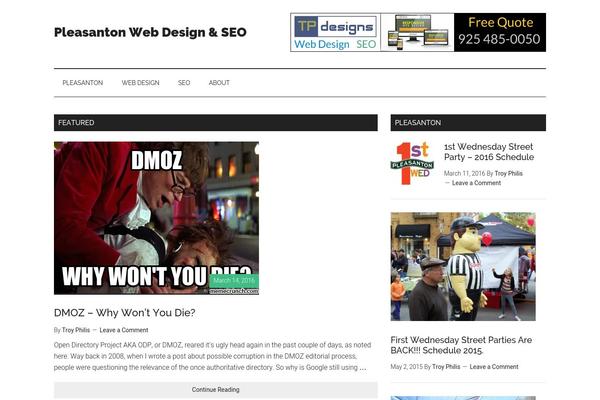600x400 pixels.
Task: Click the Free Quote 925 485-0050 banner
Action: (500, 33)
